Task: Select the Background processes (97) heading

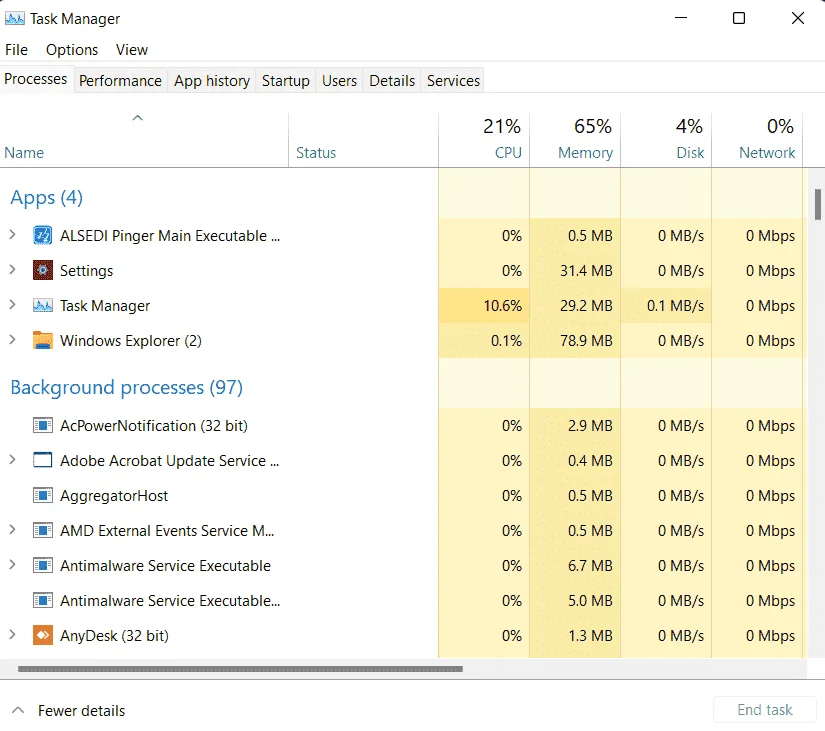Action: point(126,387)
